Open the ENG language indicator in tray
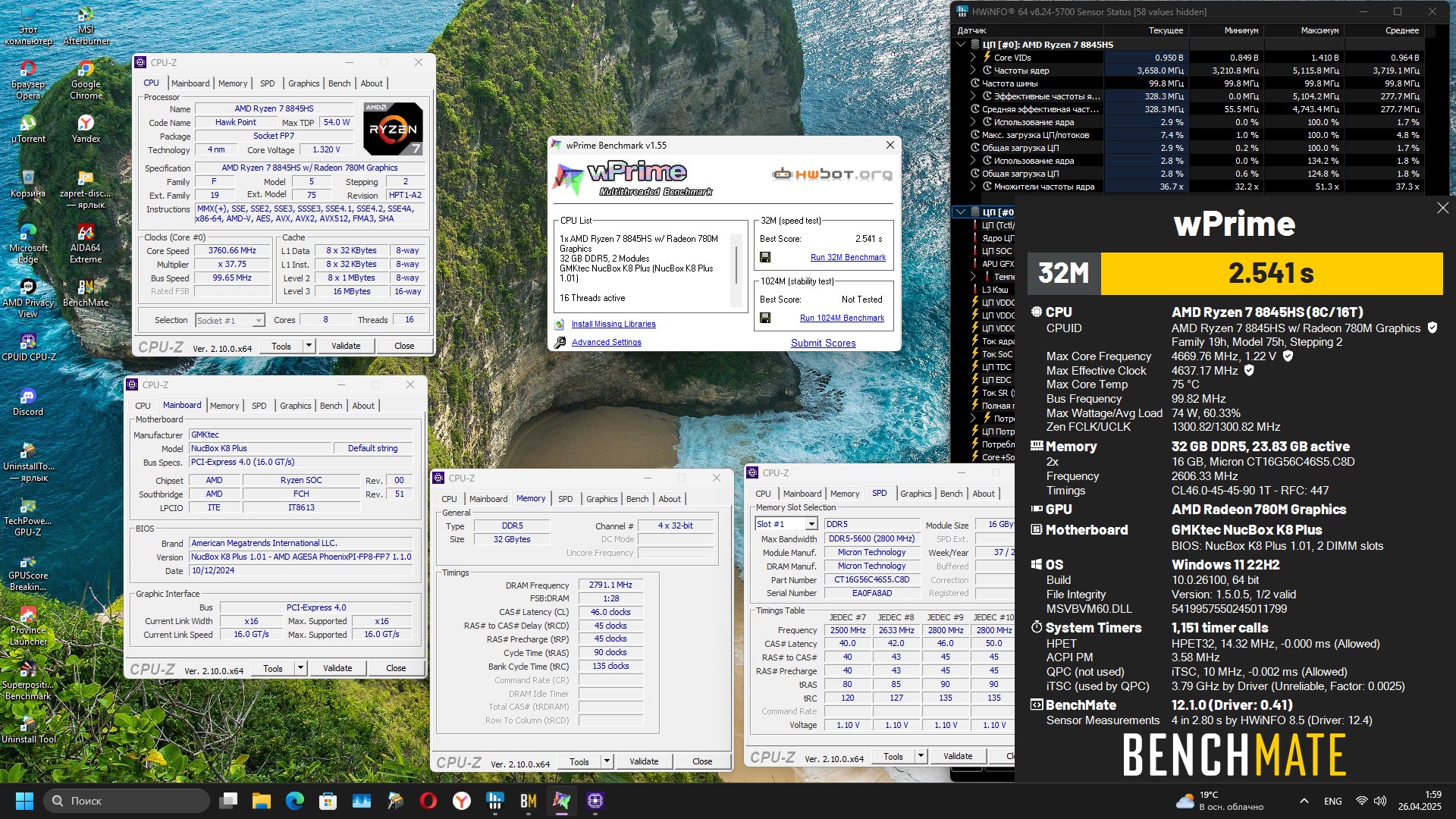Screen dimensions: 1456x819 pyautogui.click(x=1332, y=801)
